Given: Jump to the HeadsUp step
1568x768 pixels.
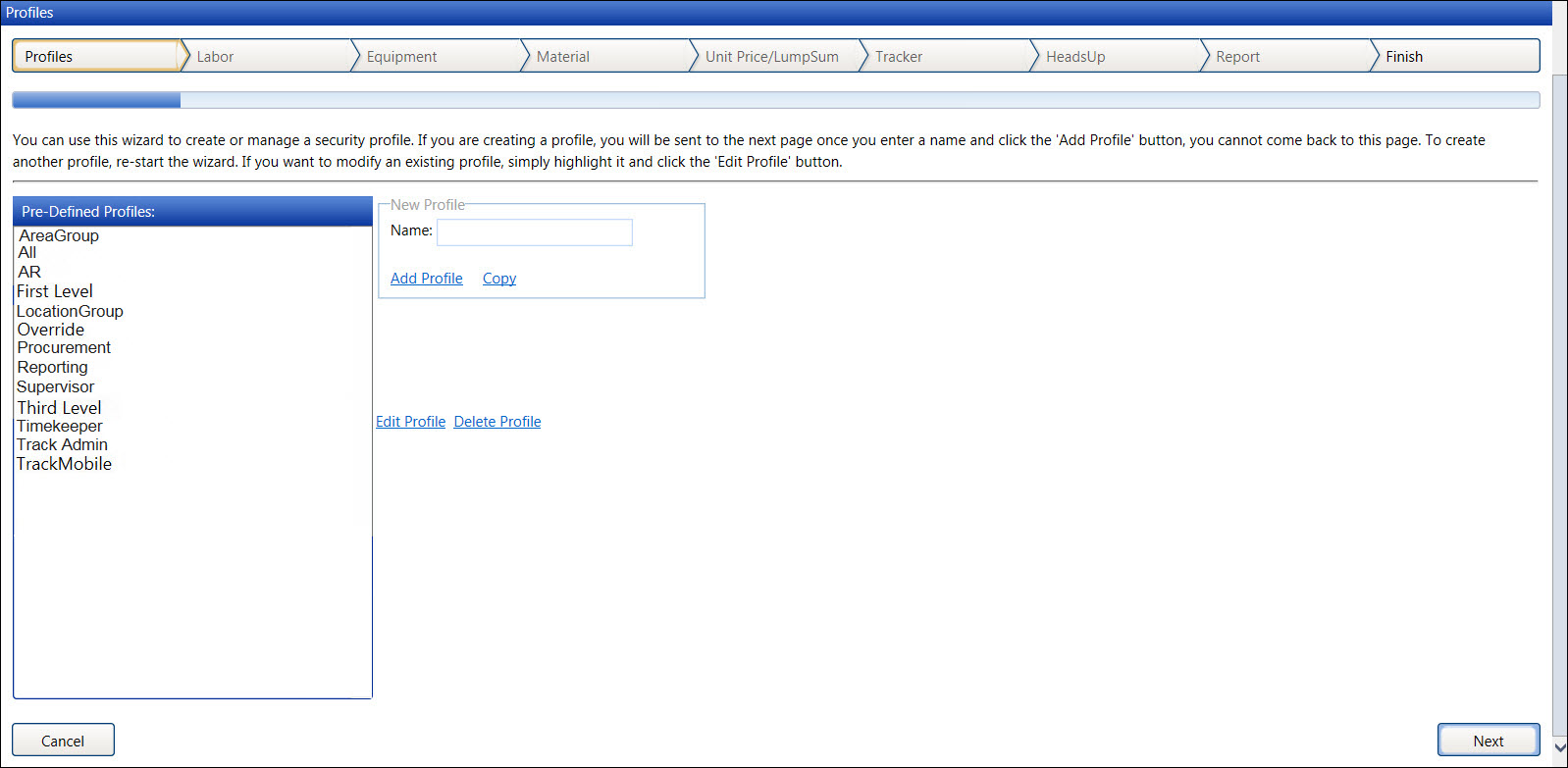Looking at the screenshot, I should tap(1074, 57).
